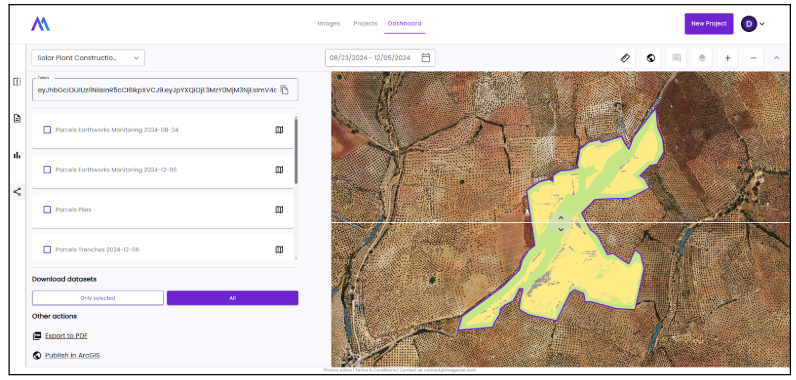Open the bar chart statistics sidebar icon
This screenshot has width=796, height=380.
coord(17,155)
